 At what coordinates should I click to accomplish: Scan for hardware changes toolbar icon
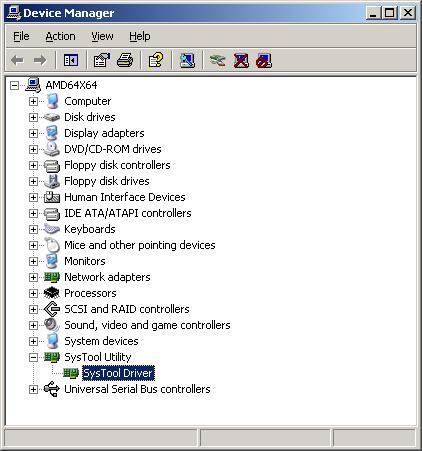187,60
